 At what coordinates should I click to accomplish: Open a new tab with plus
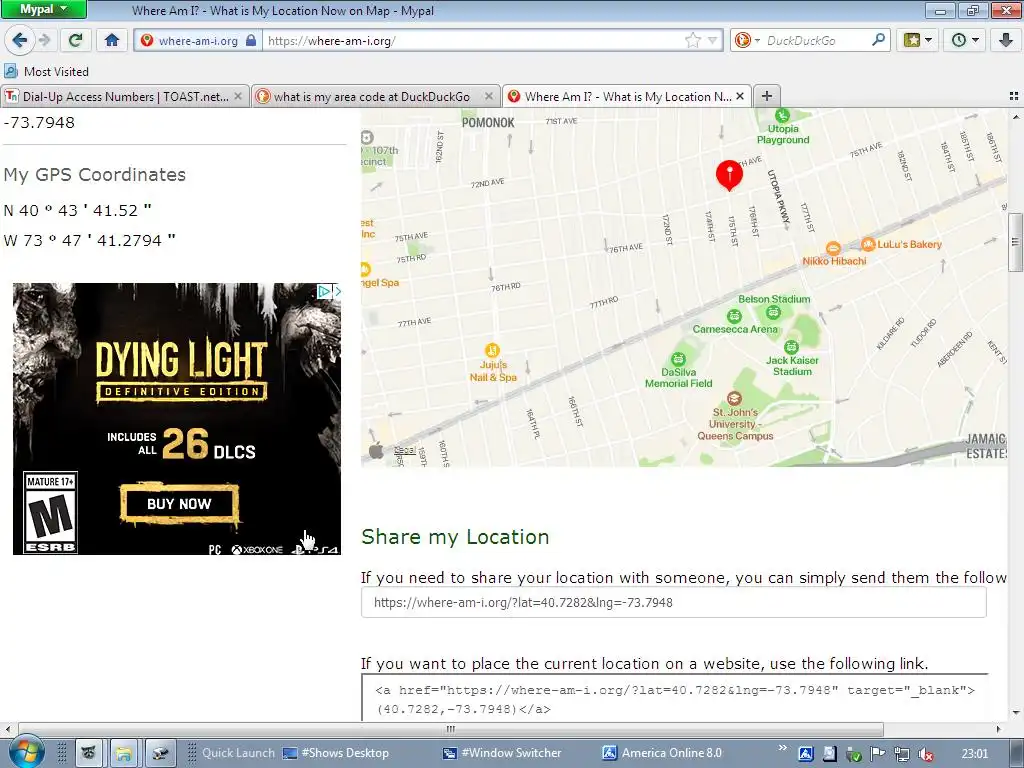pos(767,96)
